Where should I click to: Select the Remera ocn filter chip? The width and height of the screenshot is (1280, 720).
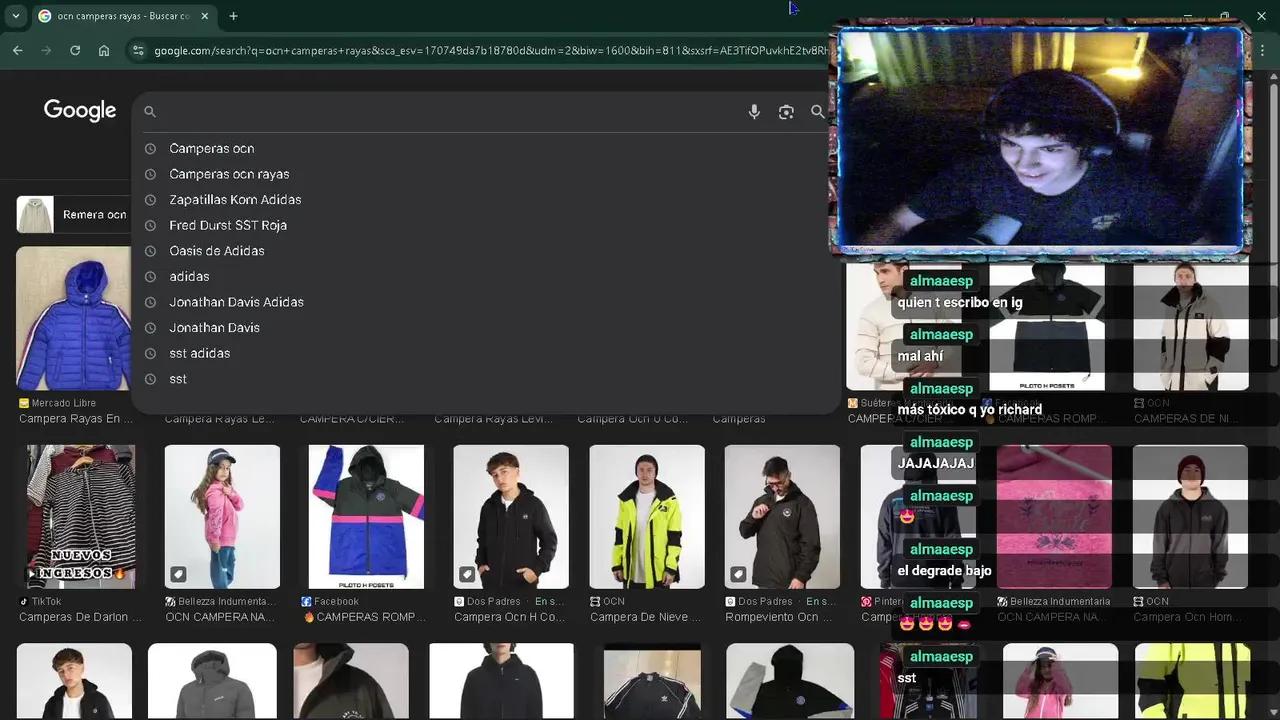point(72,215)
